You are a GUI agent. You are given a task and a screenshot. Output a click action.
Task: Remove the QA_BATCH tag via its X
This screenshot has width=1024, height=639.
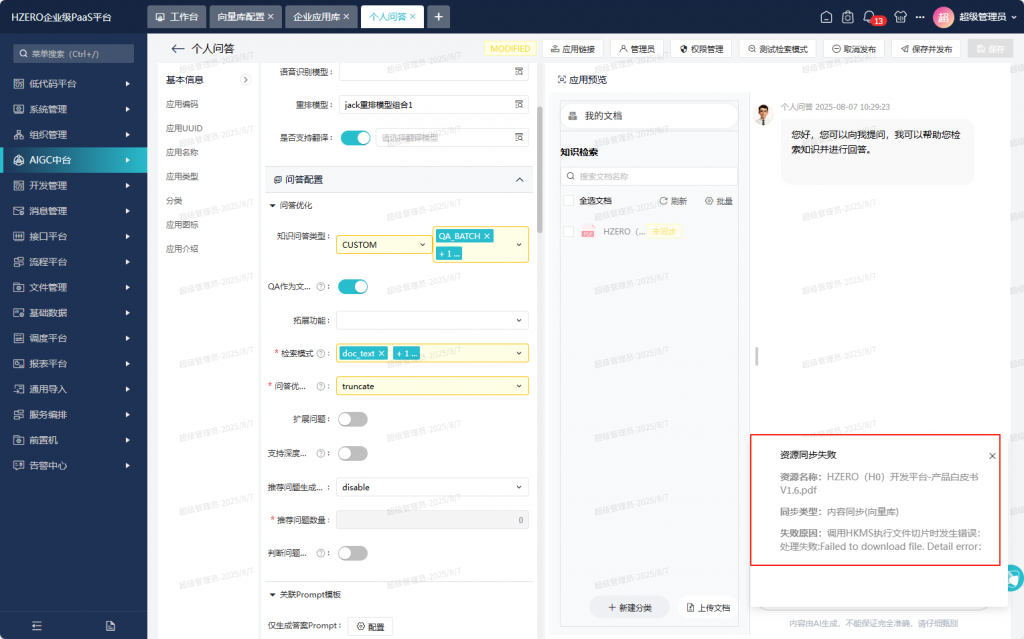click(487, 236)
